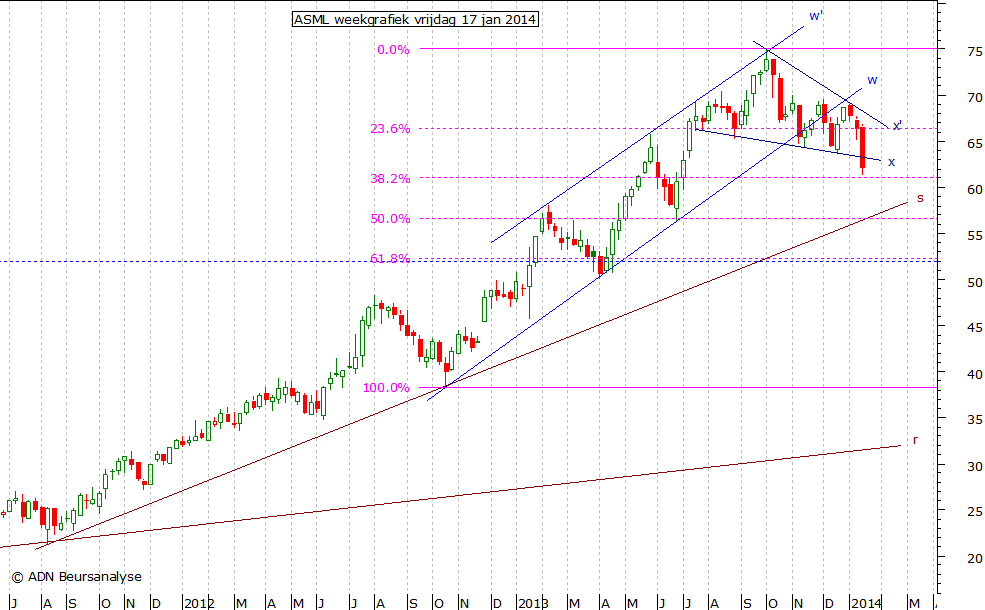Select the '2013' year label on time axis
The image size is (985, 610).
coord(533,604)
